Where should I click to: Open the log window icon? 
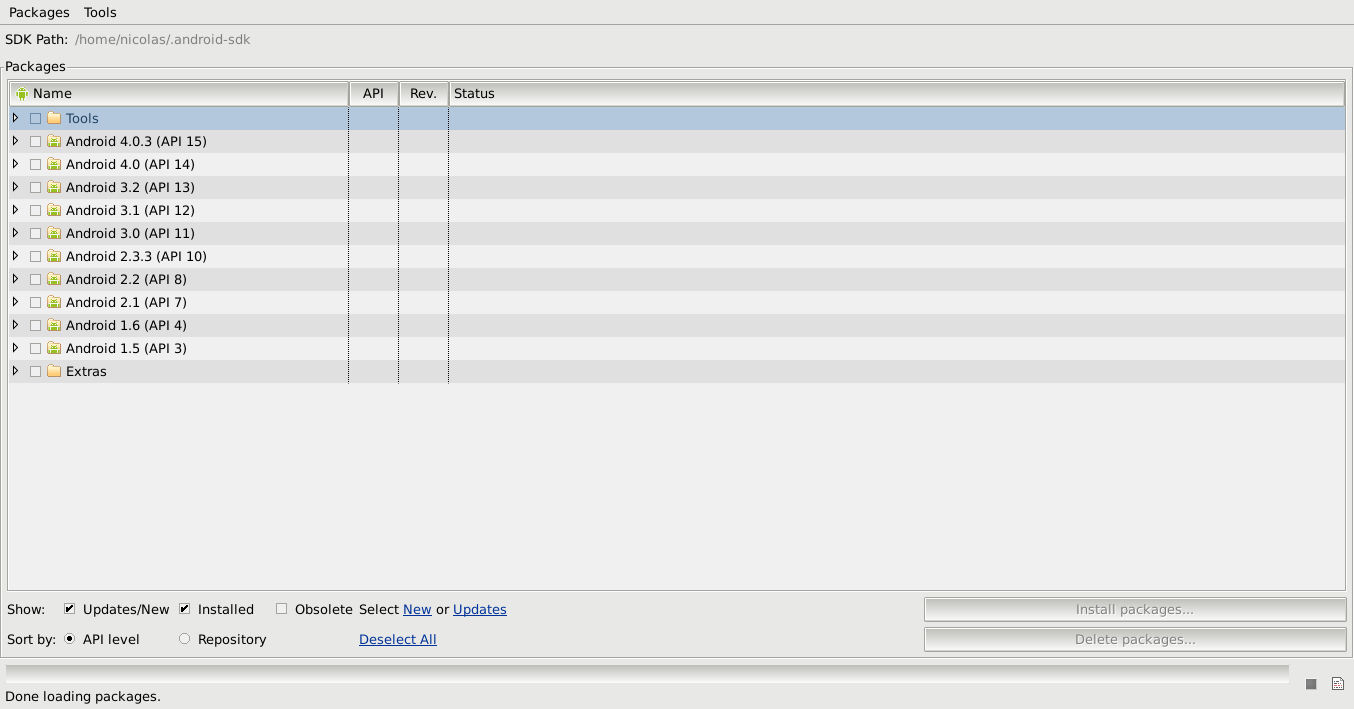point(1338,684)
